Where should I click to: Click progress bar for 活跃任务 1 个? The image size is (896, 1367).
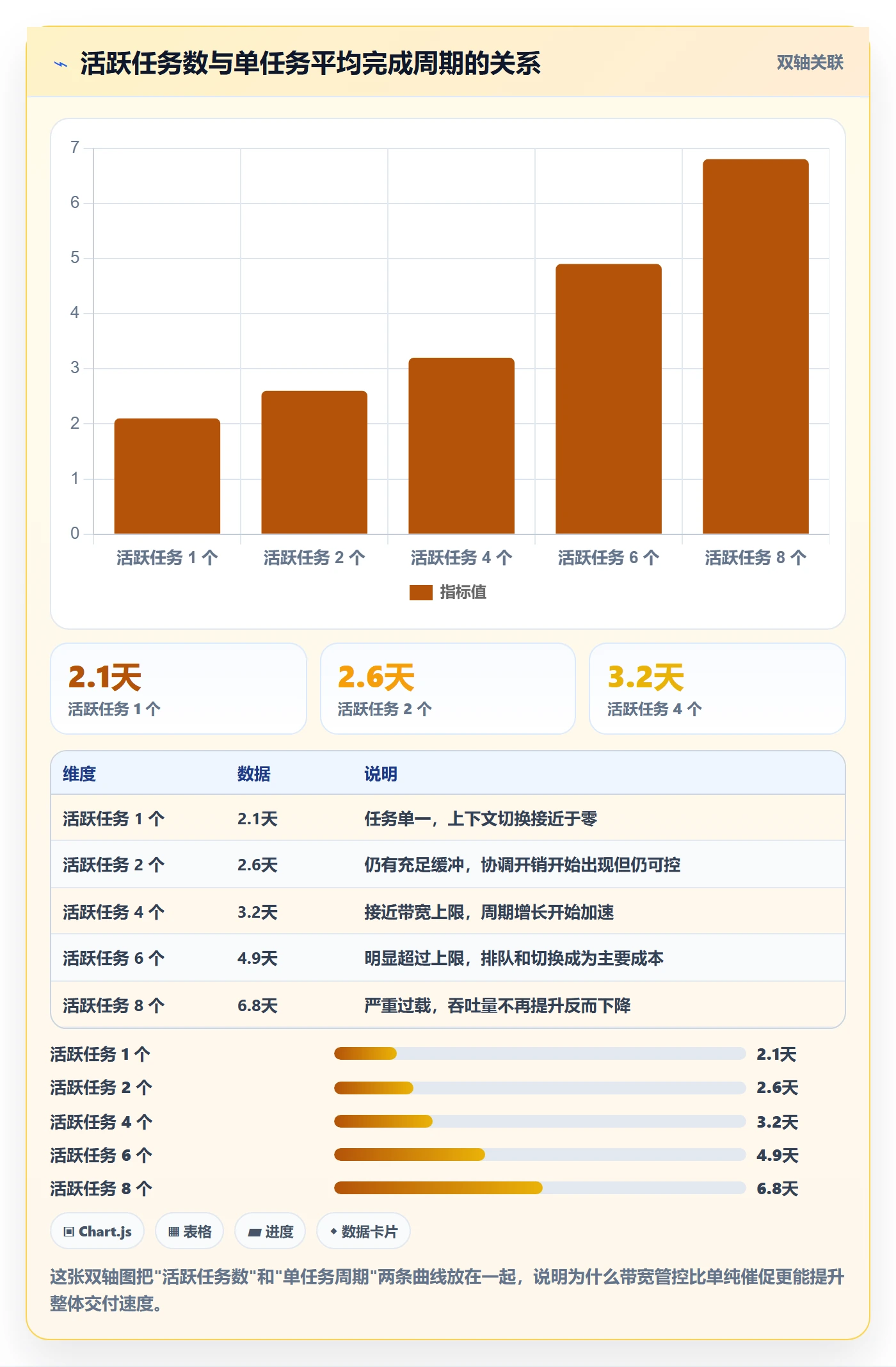540,1053
